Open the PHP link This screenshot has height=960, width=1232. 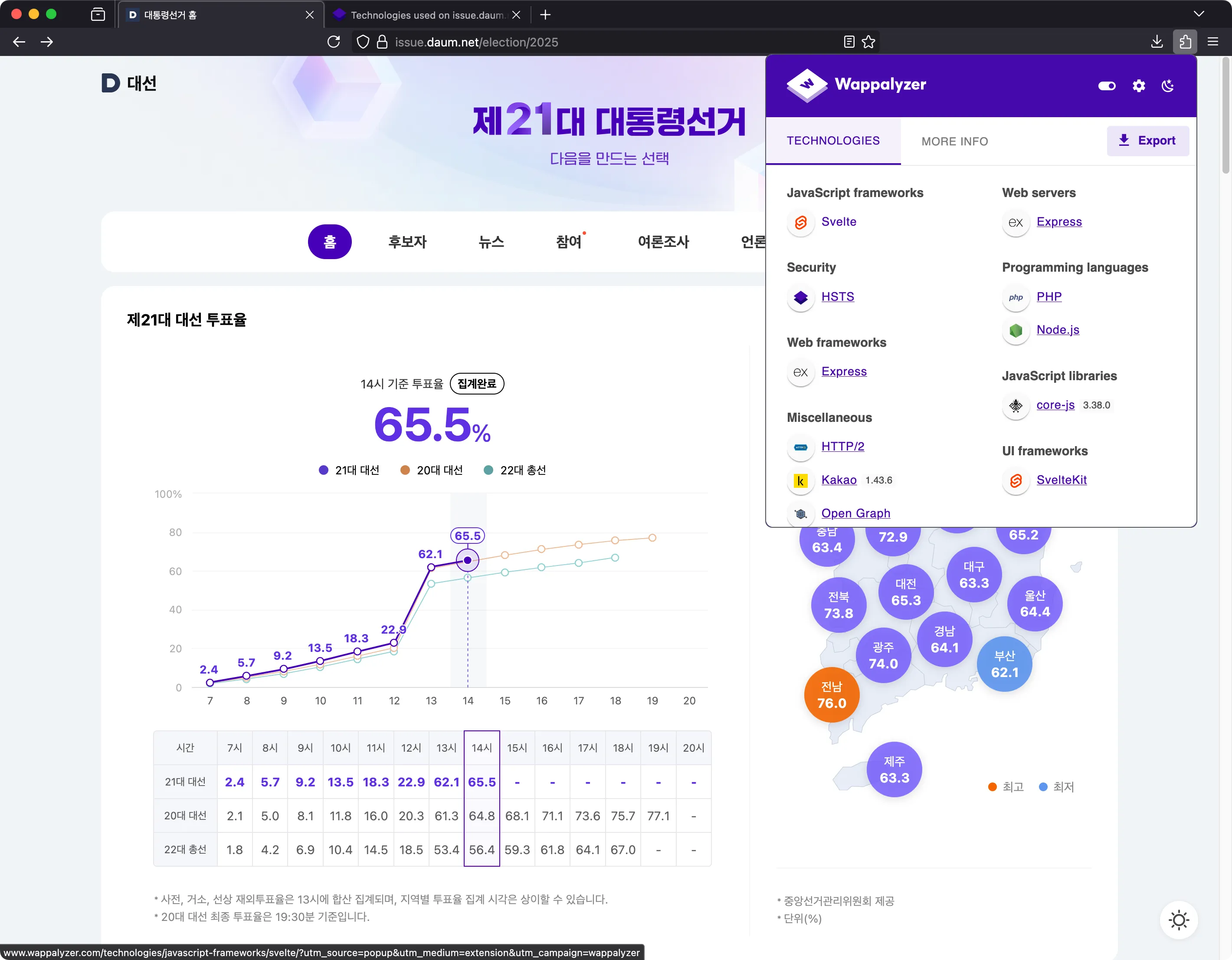click(1049, 297)
